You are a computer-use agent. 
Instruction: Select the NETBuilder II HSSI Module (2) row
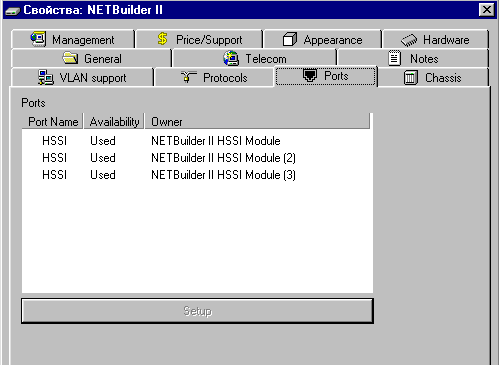[x=197, y=158]
